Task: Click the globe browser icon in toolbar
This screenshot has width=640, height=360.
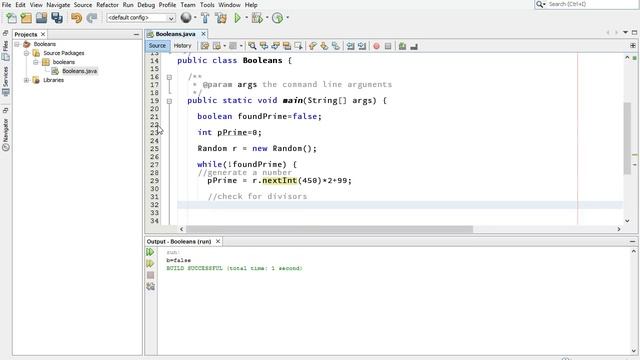Action: 186,18
